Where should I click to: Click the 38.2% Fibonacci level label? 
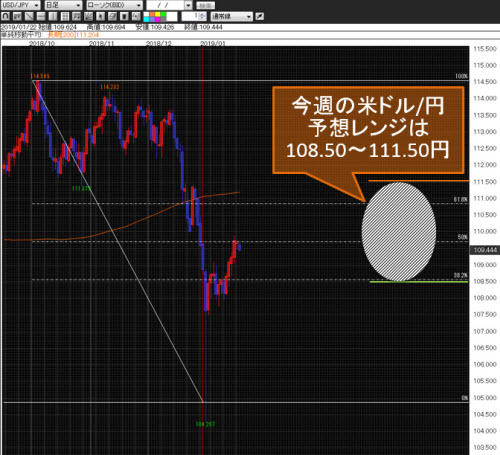click(x=461, y=275)
